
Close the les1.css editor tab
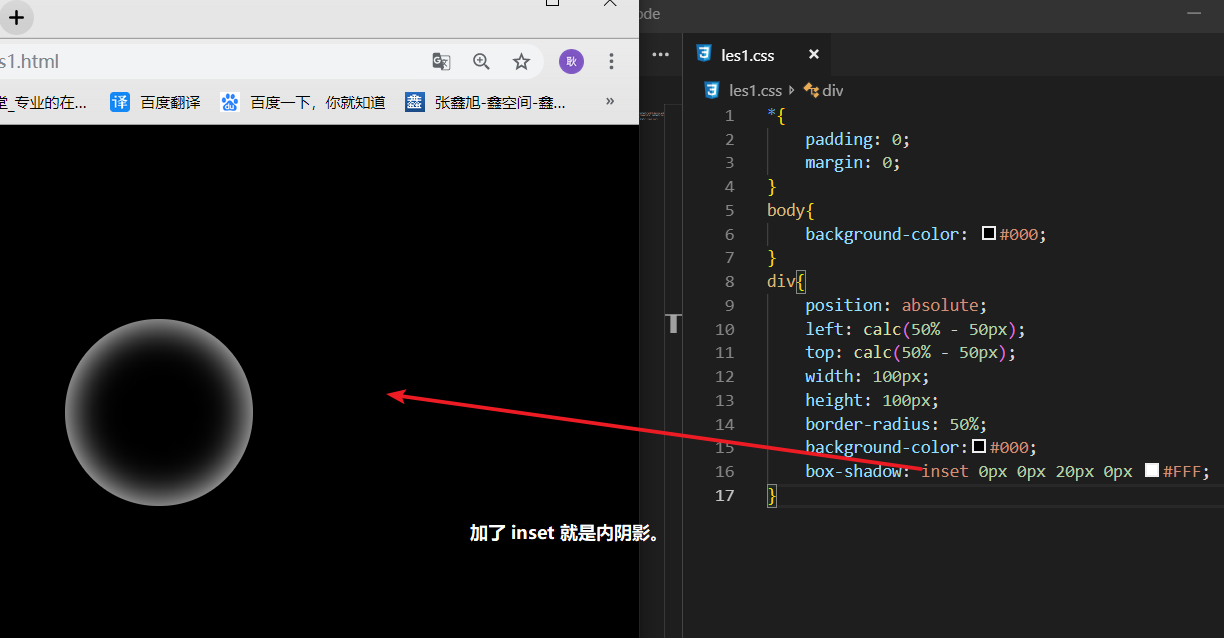(814, 55)
